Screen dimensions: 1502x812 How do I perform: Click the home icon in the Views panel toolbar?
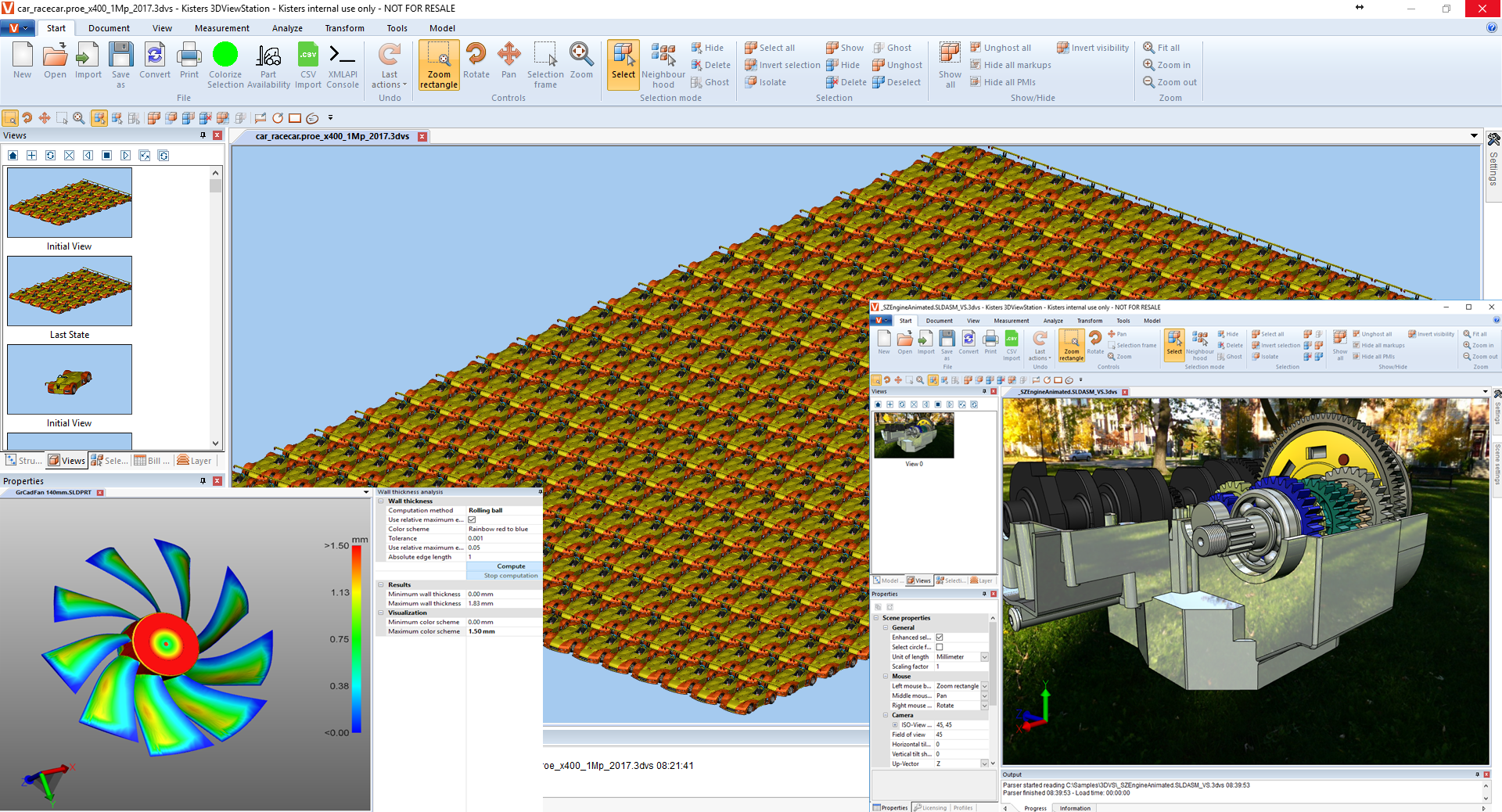coord(13,156)
